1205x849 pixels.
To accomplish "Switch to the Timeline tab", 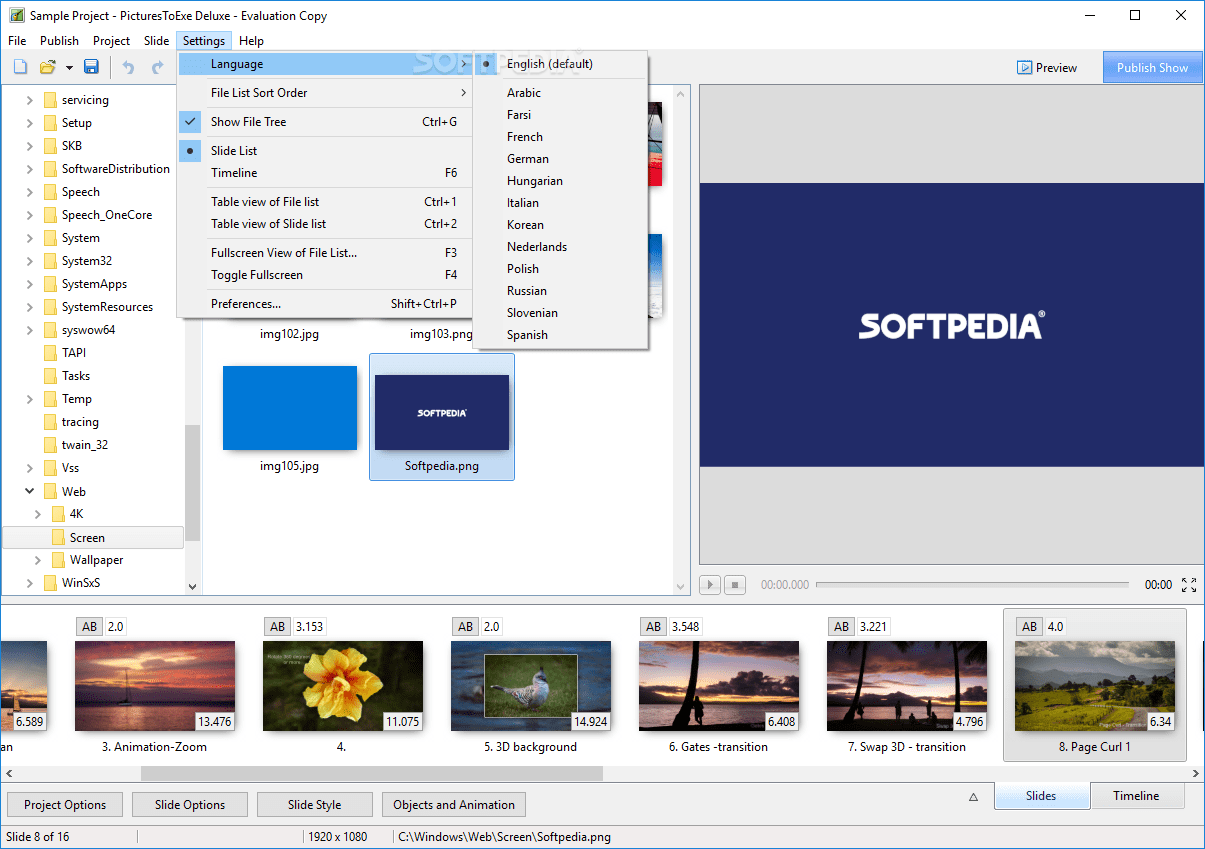I will coord(1136,796).
